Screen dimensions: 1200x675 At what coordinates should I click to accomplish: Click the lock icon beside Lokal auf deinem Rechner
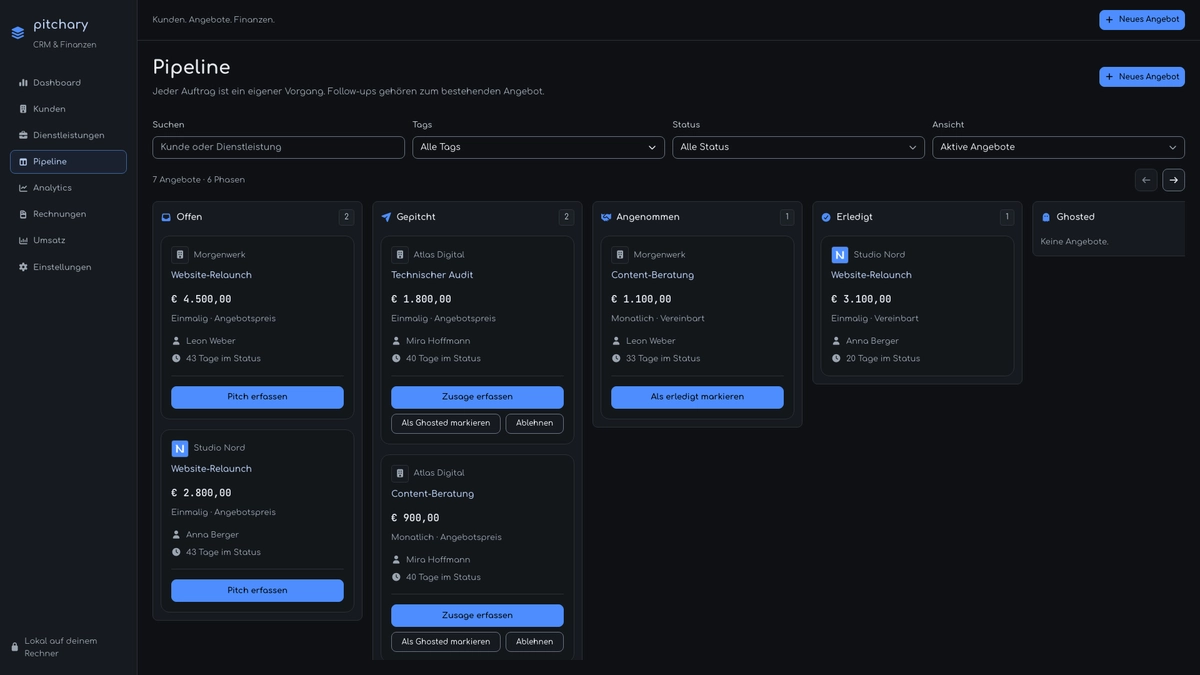coord(15,647)
